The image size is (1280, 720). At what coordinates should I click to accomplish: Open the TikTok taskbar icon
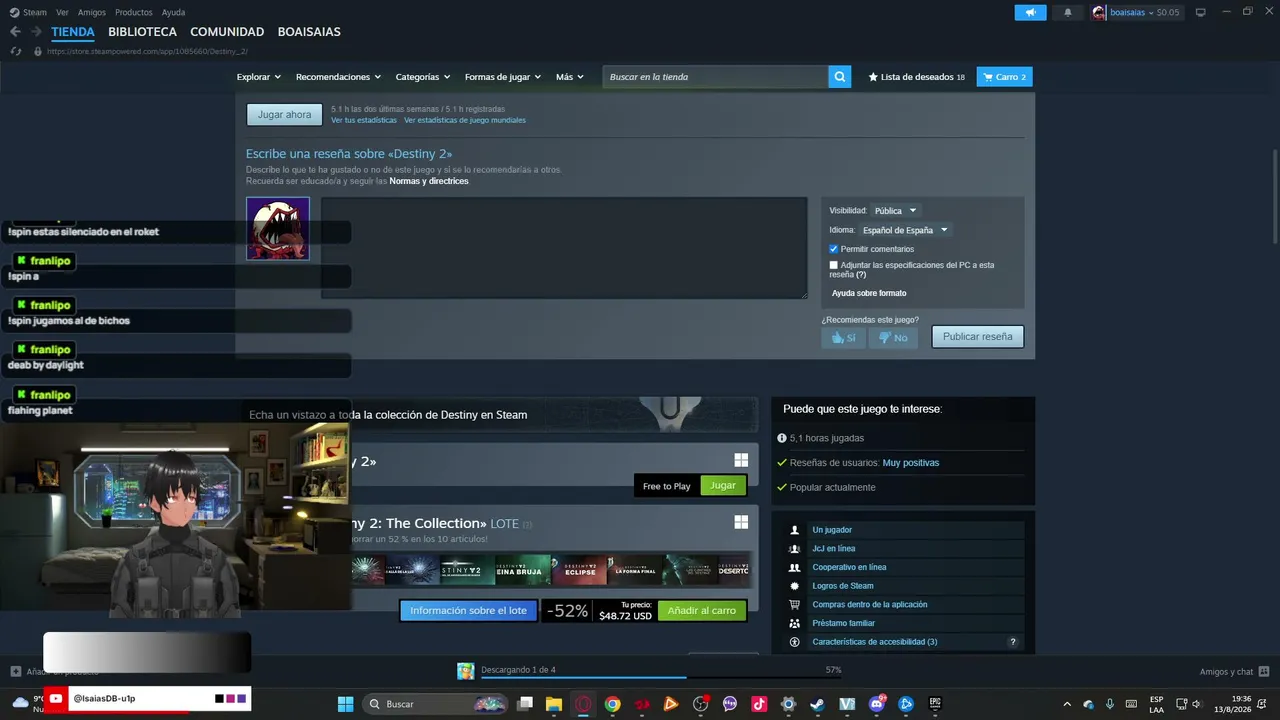(759, 704)
